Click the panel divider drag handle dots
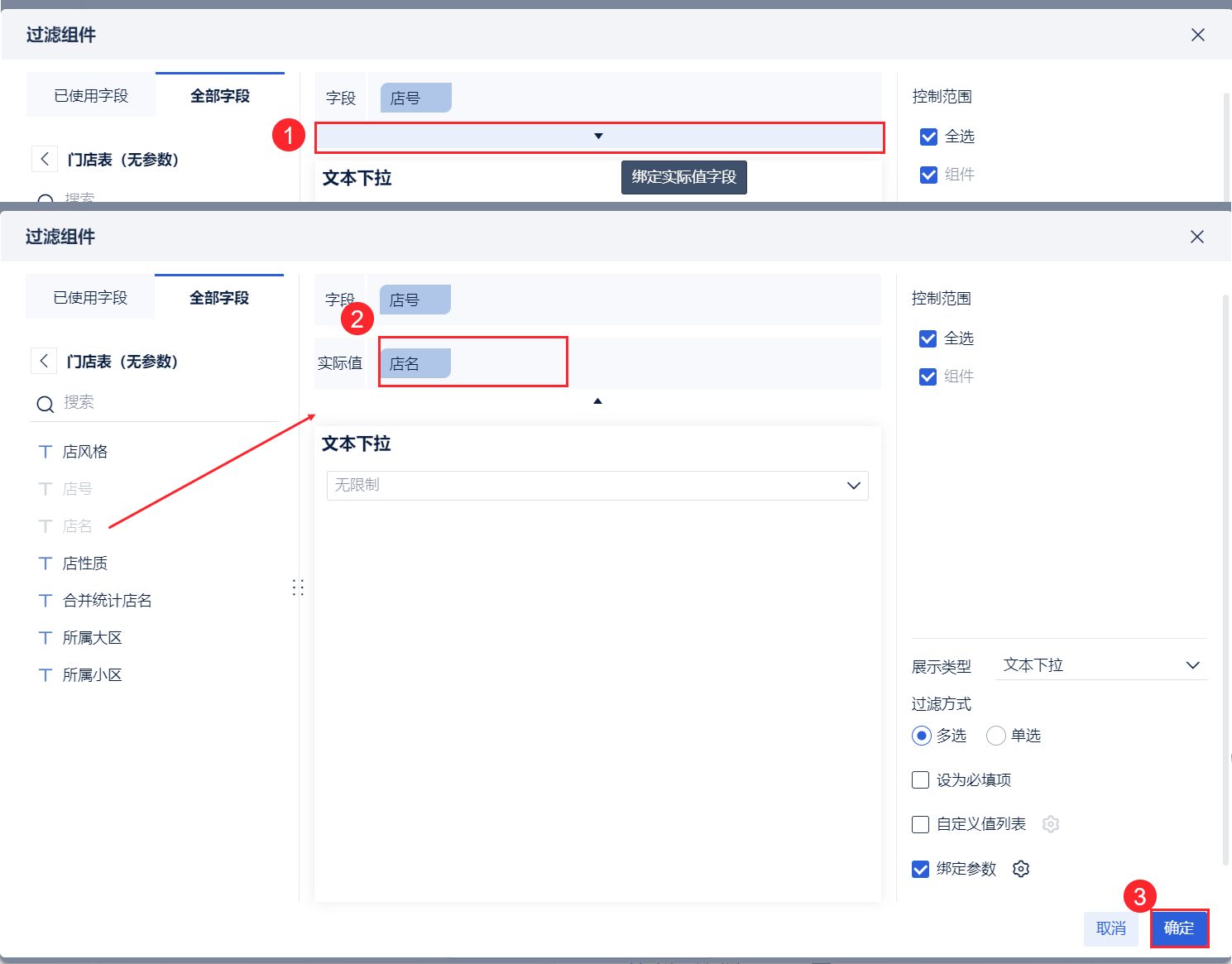 click(x=298, y=588)
